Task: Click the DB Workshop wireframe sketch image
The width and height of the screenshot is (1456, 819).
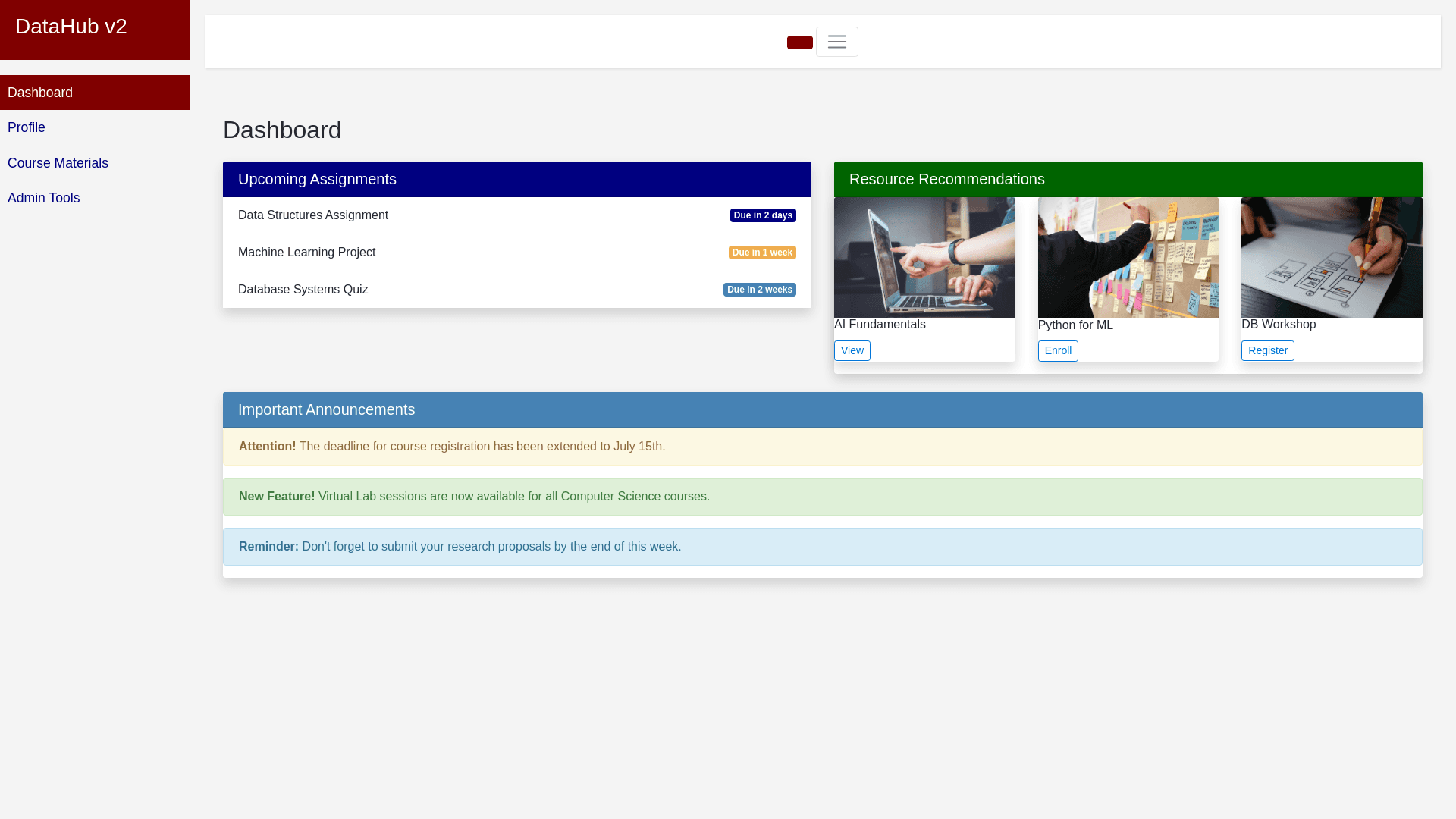Action: 1331,258
